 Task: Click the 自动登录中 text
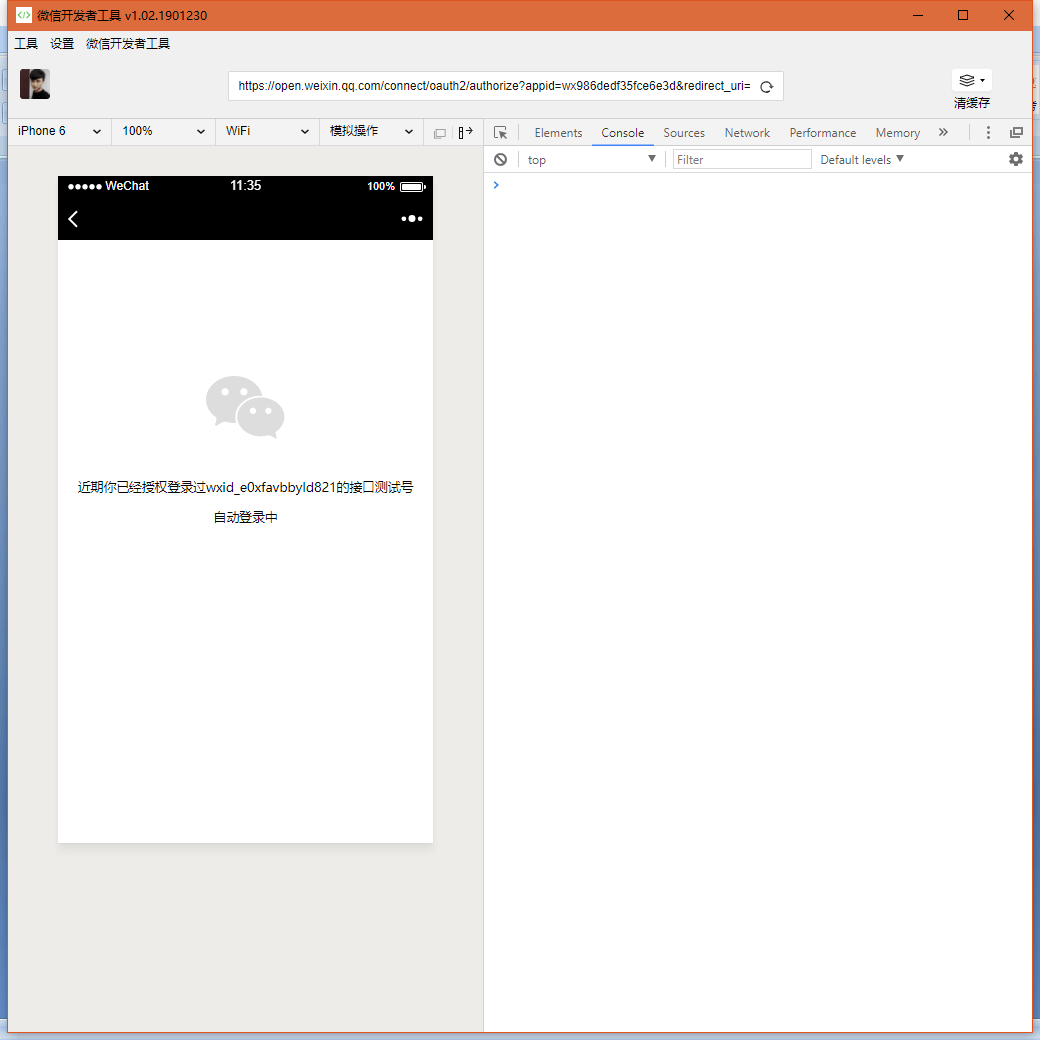click(x=245, y=517)
